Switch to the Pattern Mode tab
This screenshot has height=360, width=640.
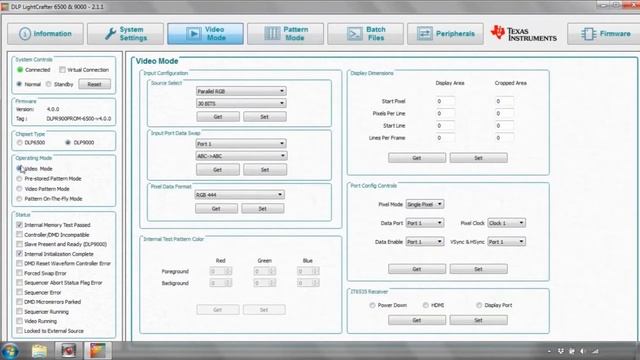[x=285, y=33]
